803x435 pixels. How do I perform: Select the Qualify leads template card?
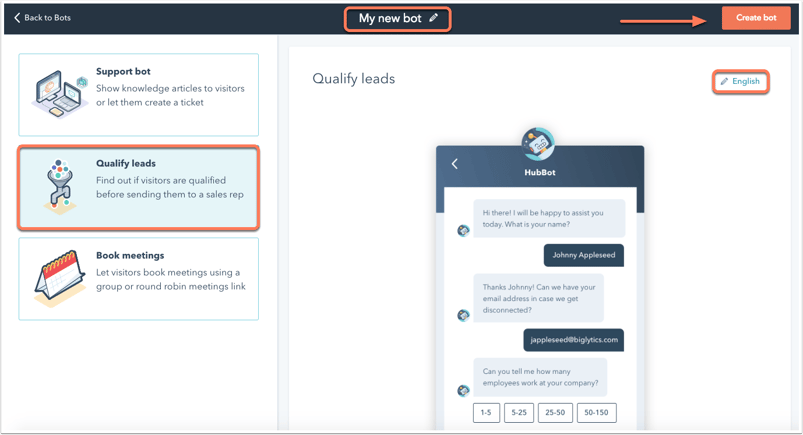pyautogui.click(x=138, y=188)
